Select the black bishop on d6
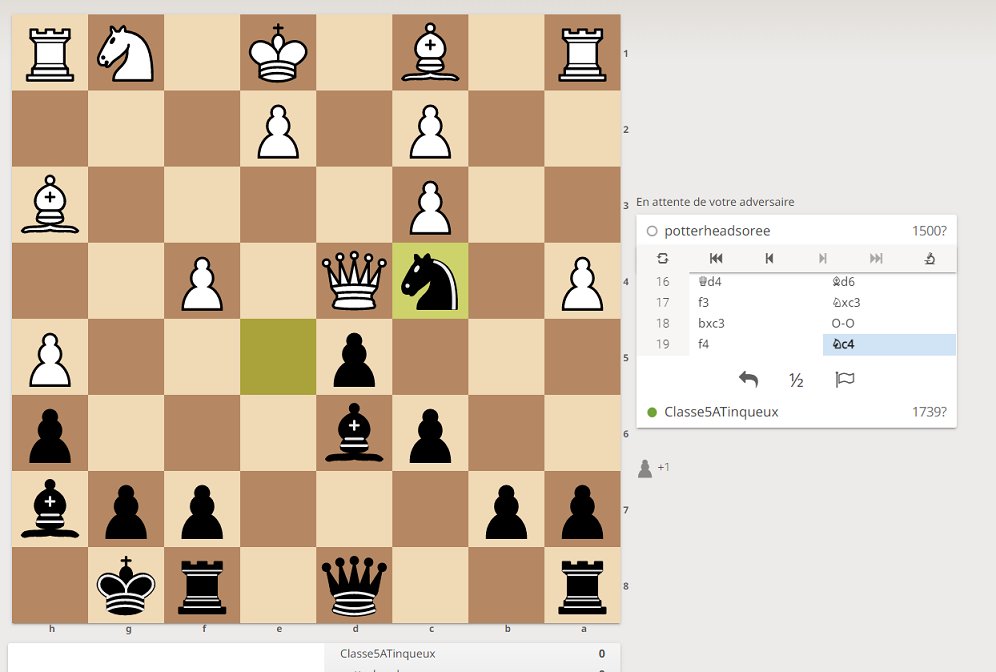Screen dimensions: 996x672 pyautogui.click(x=354, y=433)
